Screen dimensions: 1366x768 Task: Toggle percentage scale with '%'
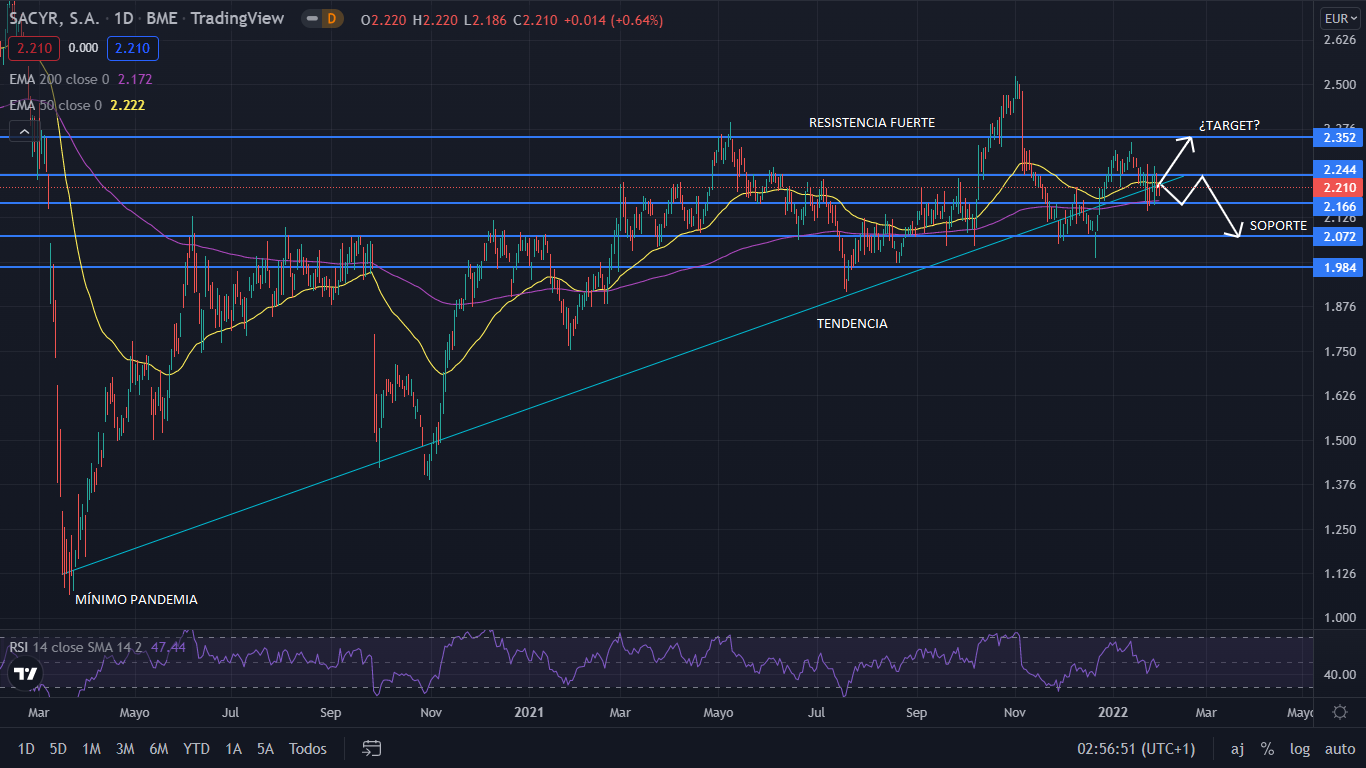click(x=1267, y=748)
